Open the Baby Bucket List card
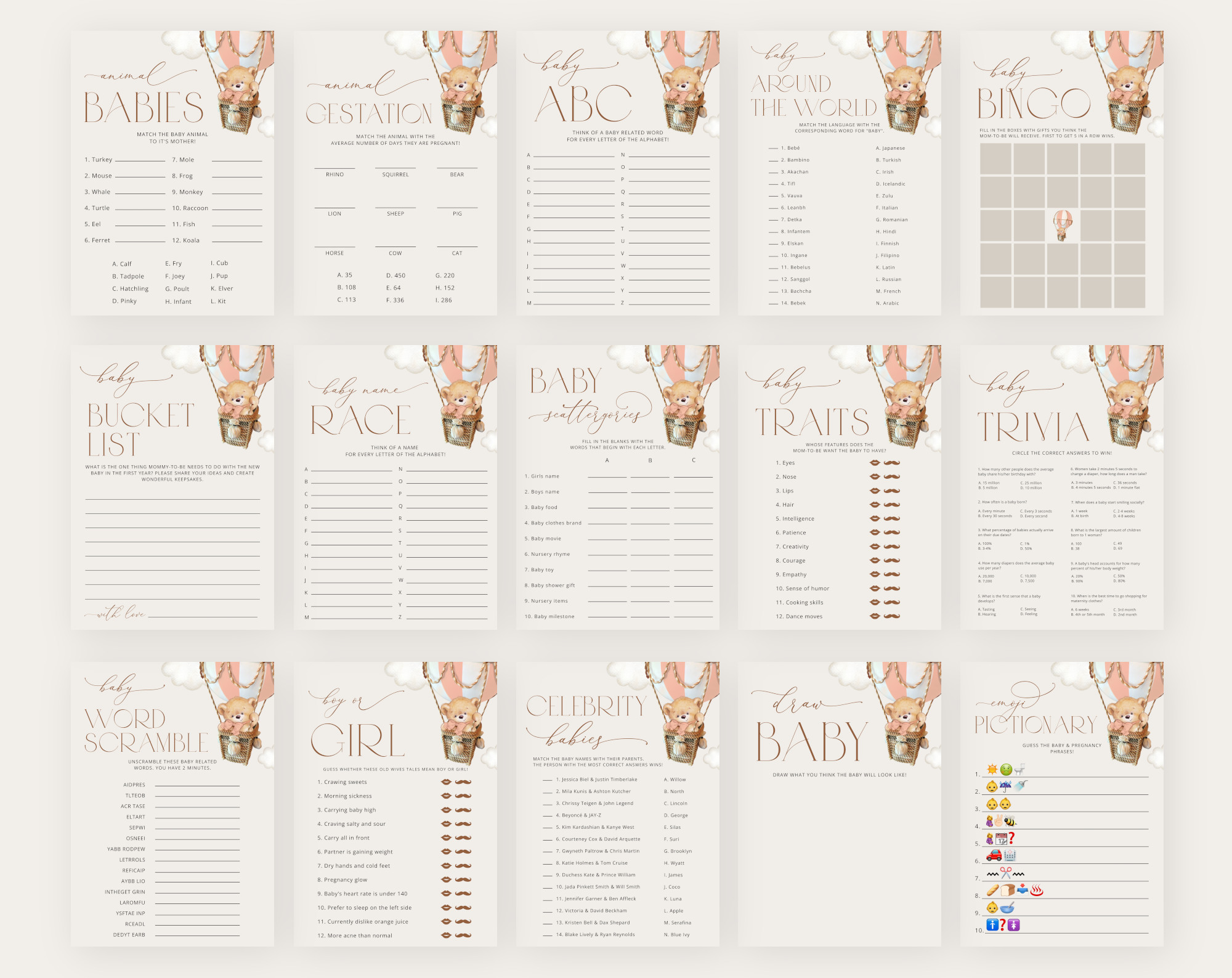The image size is (1232, 978). click(172, 487)
